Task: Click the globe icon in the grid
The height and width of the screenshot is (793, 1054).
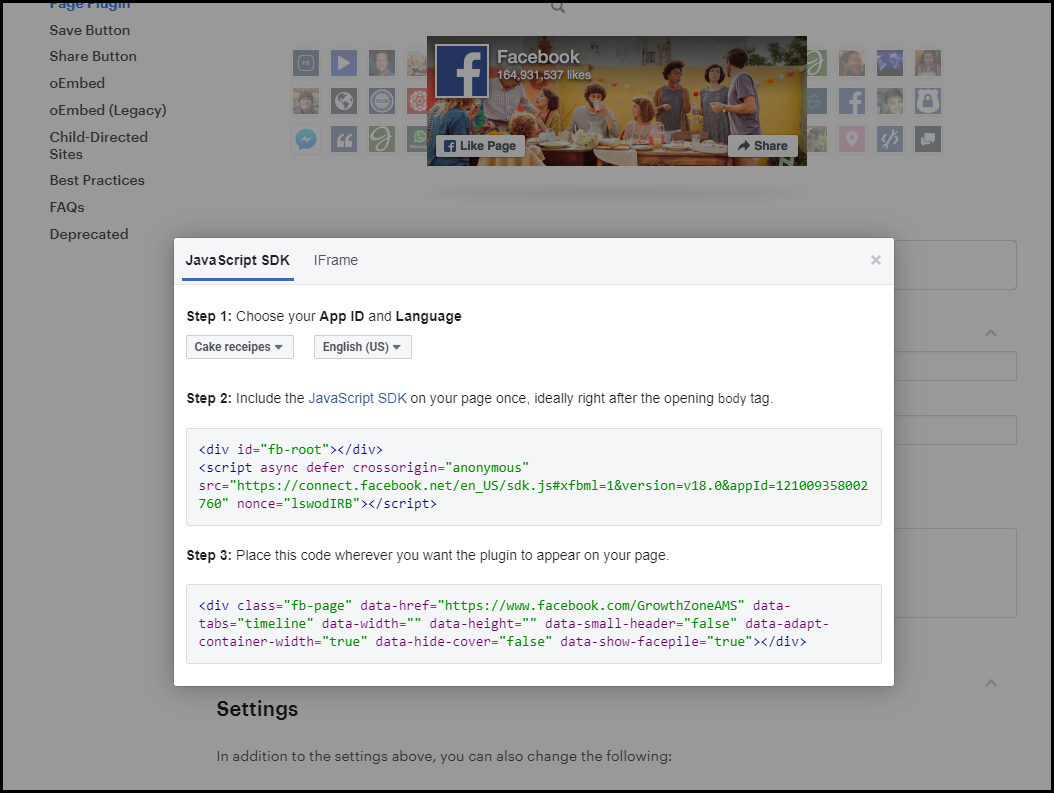Action: click(x=344, y=101)
